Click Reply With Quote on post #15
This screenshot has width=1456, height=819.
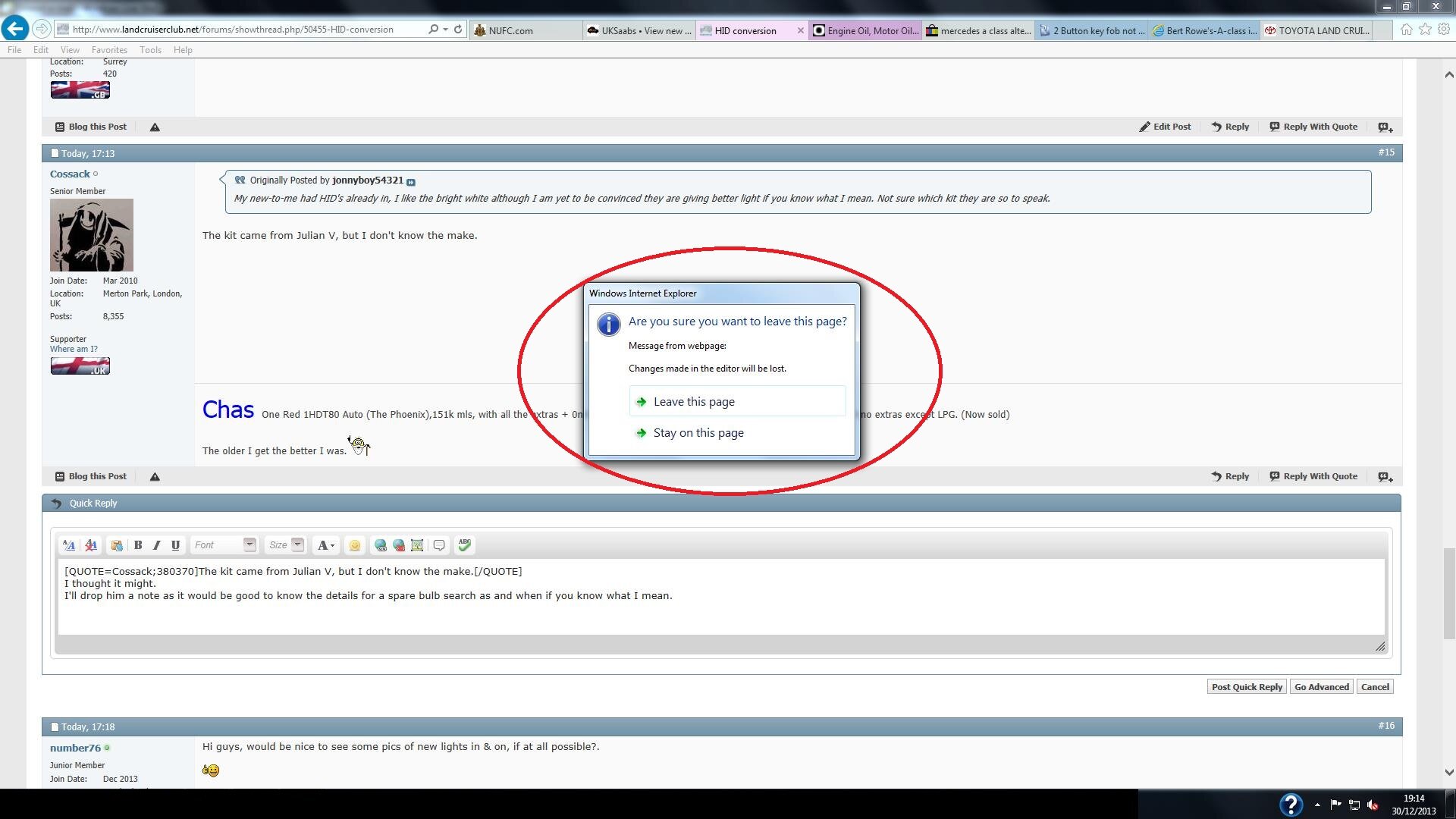tap(1313, 476)
